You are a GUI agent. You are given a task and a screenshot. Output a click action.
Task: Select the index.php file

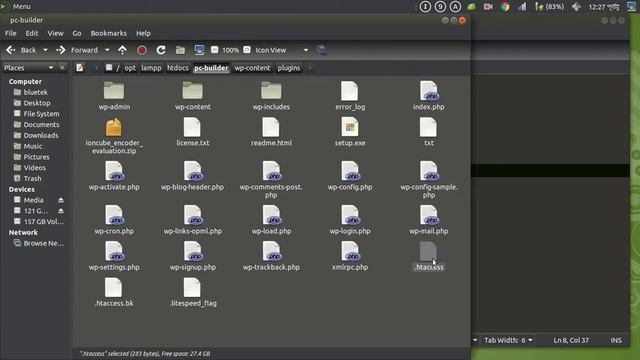tap(429, 96)
